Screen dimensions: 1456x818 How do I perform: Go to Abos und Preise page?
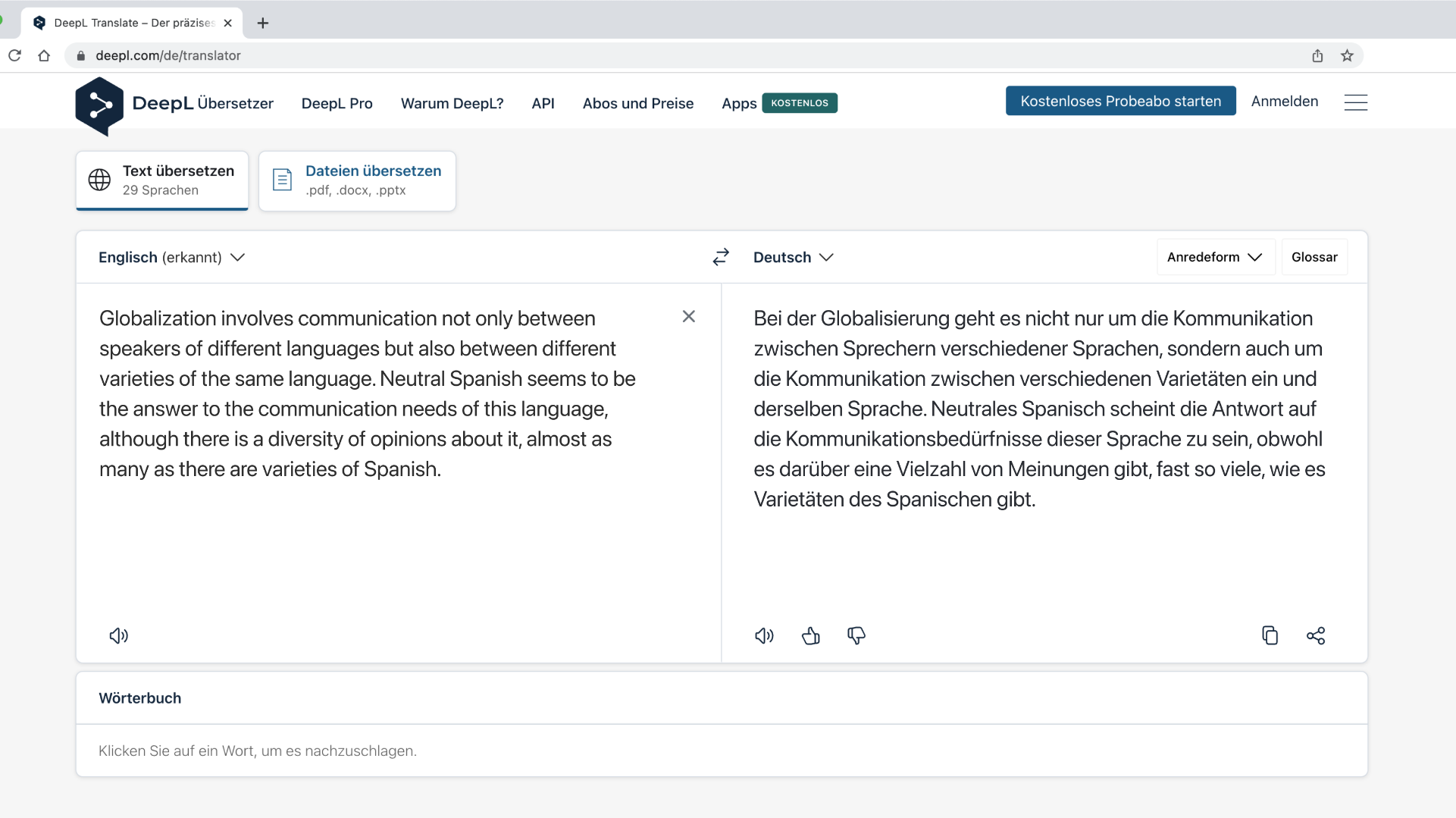pyautogui.click(x=637, y=103)
